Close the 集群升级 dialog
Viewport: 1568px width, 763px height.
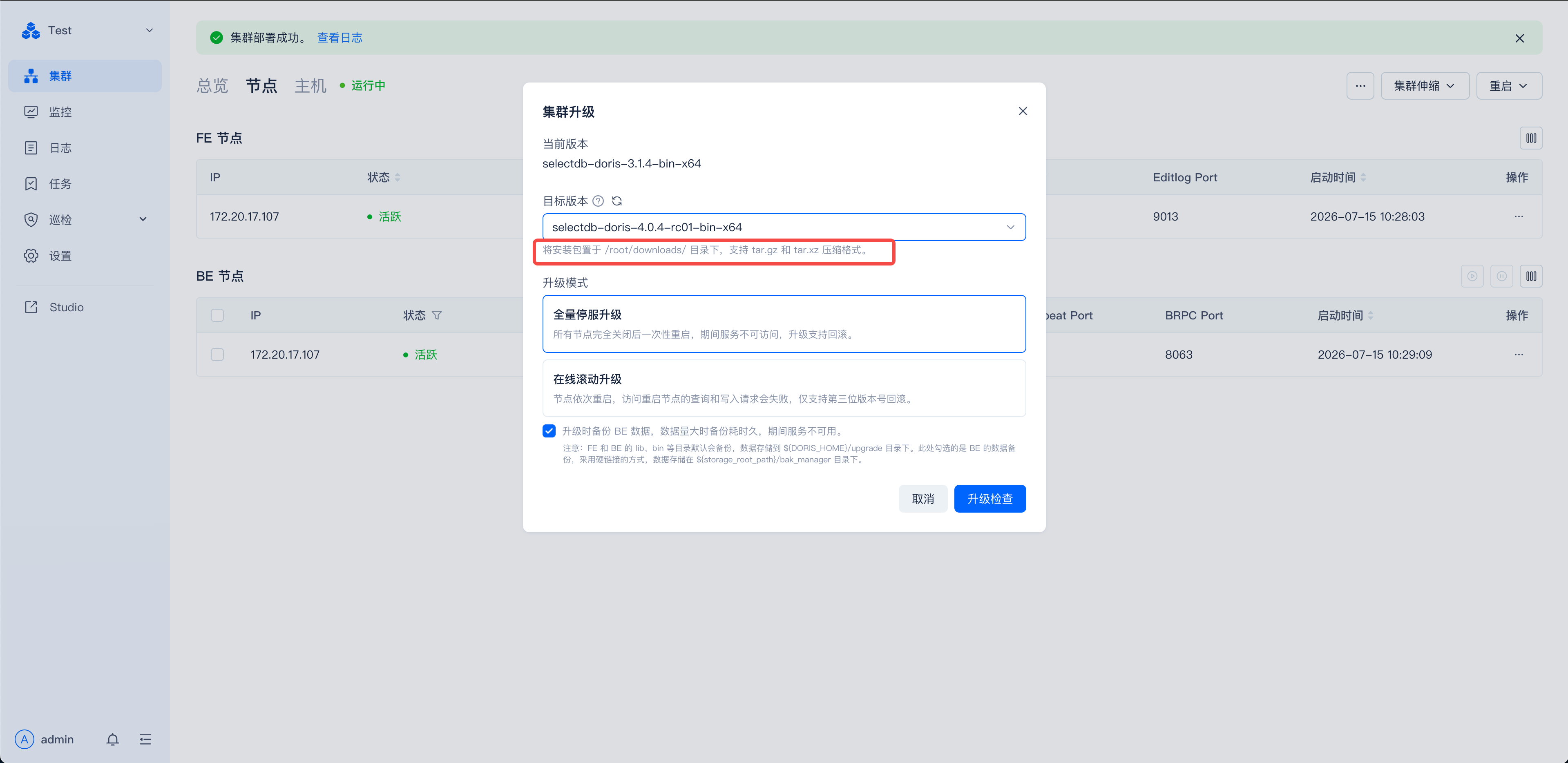[x=1023, y=112]
